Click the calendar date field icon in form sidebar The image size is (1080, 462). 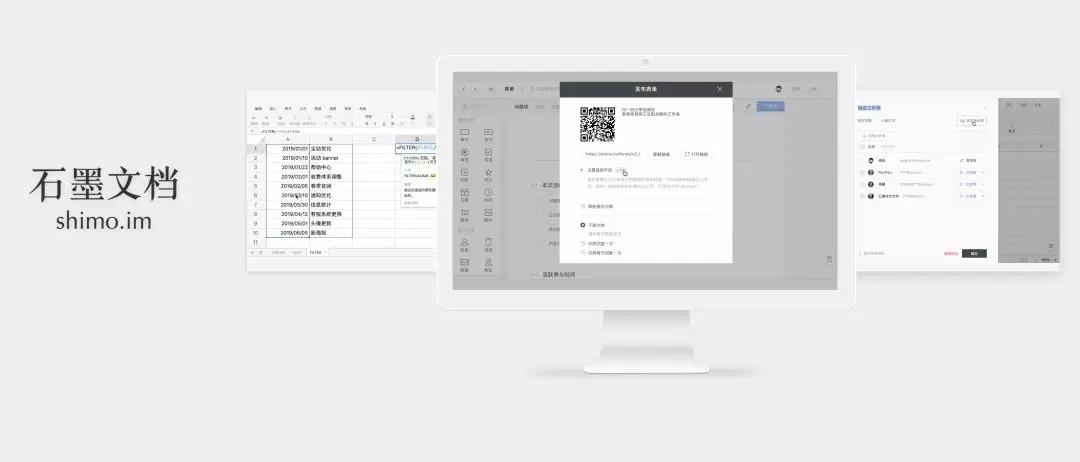[464, 192]
